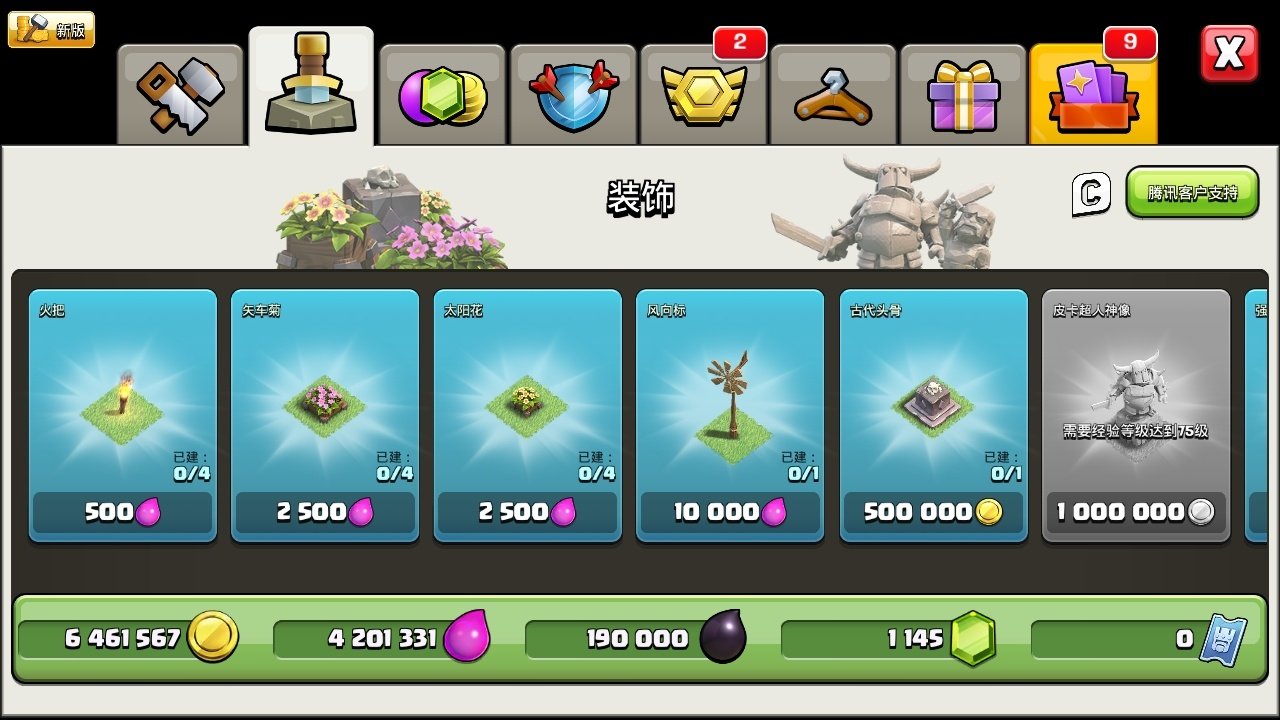Select the 矢车菊 flower decoration card
1280x720 pixels.
325,416
